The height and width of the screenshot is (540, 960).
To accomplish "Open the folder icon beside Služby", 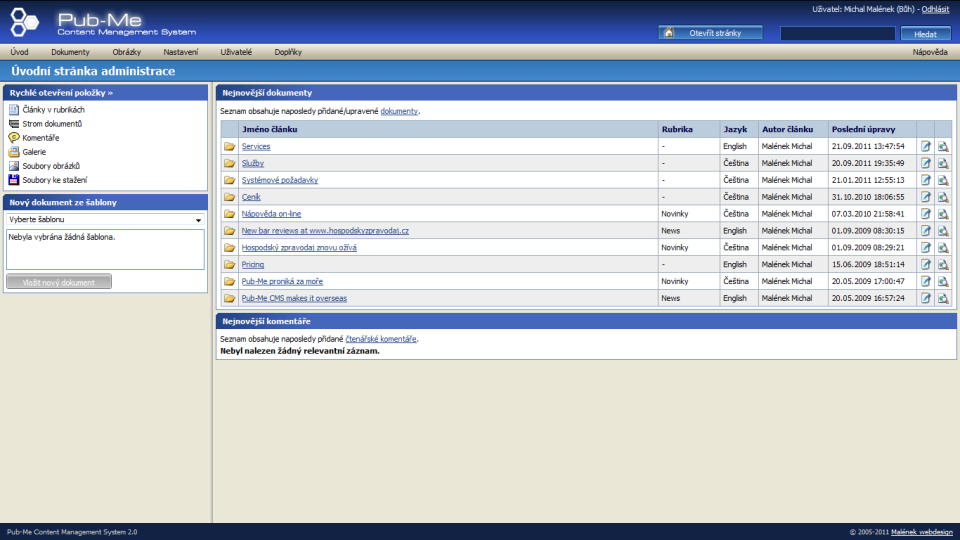I will [229, 163].
